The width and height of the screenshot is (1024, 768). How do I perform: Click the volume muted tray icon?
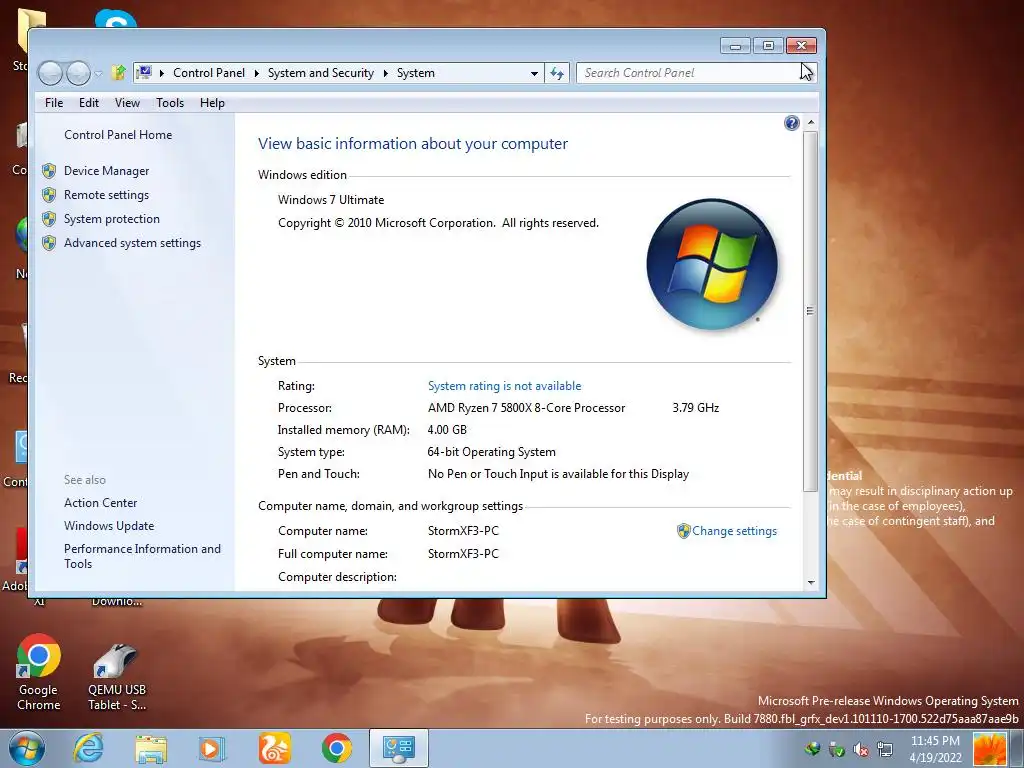coord(860,750)
